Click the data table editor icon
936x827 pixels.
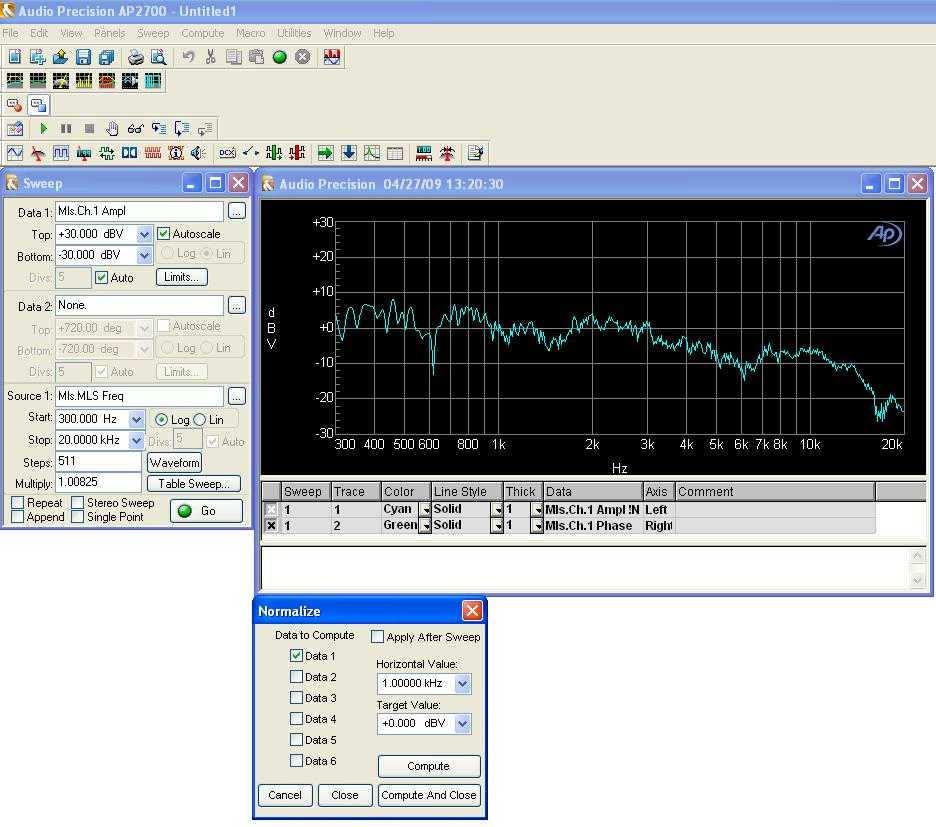(x=395, y=153)
